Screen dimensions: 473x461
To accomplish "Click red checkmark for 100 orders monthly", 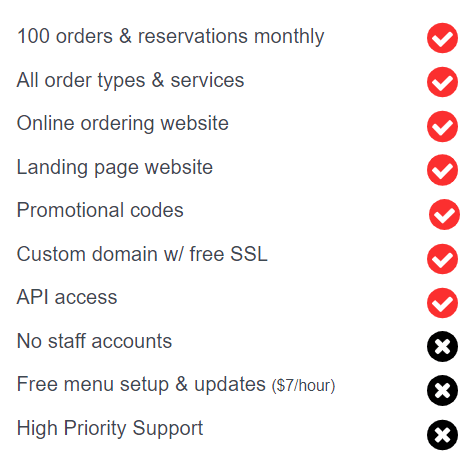I will pos(442,38).
